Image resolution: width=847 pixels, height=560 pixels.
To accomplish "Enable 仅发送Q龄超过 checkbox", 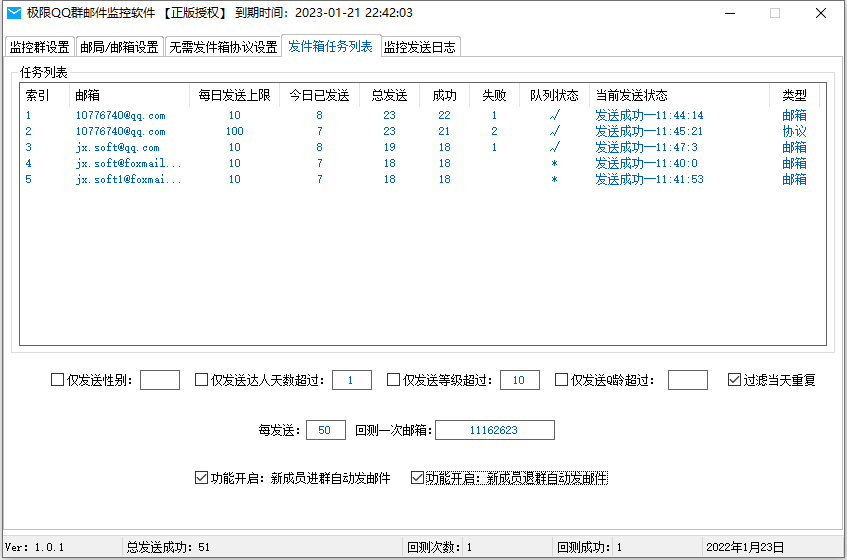I will [561, 380].
